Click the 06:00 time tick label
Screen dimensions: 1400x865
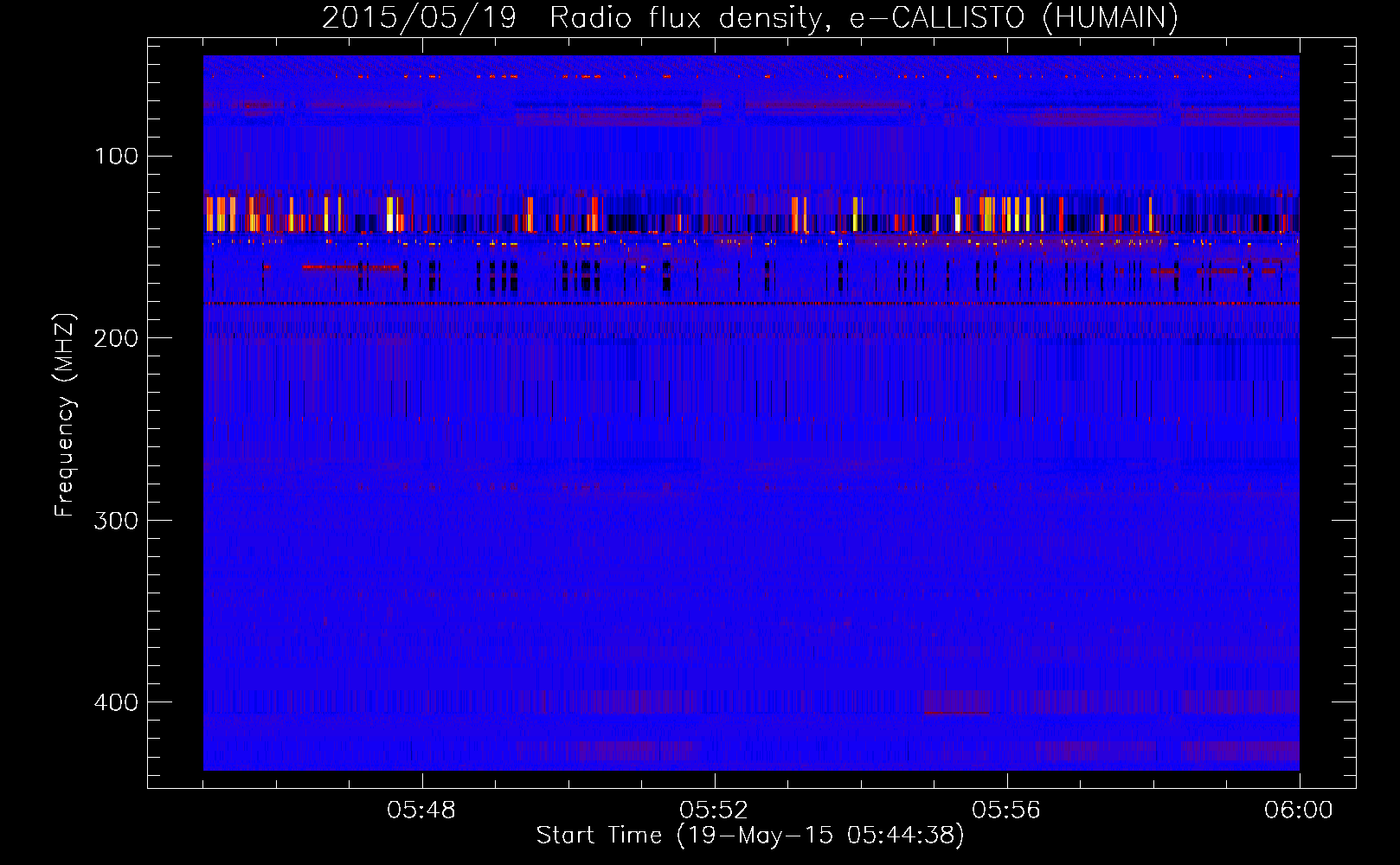(x=1299, y=811)
